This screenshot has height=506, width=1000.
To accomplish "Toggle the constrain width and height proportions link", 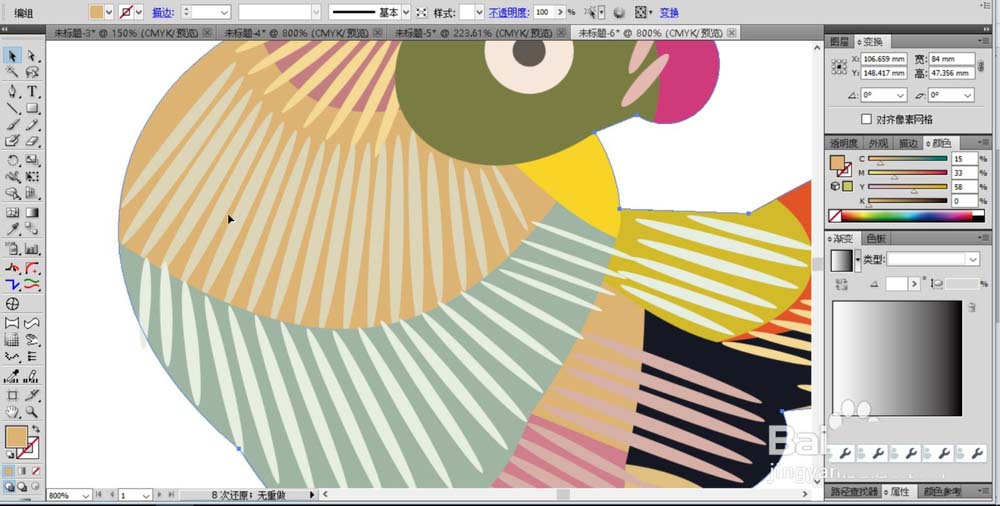I will click(x=981, y=66).
